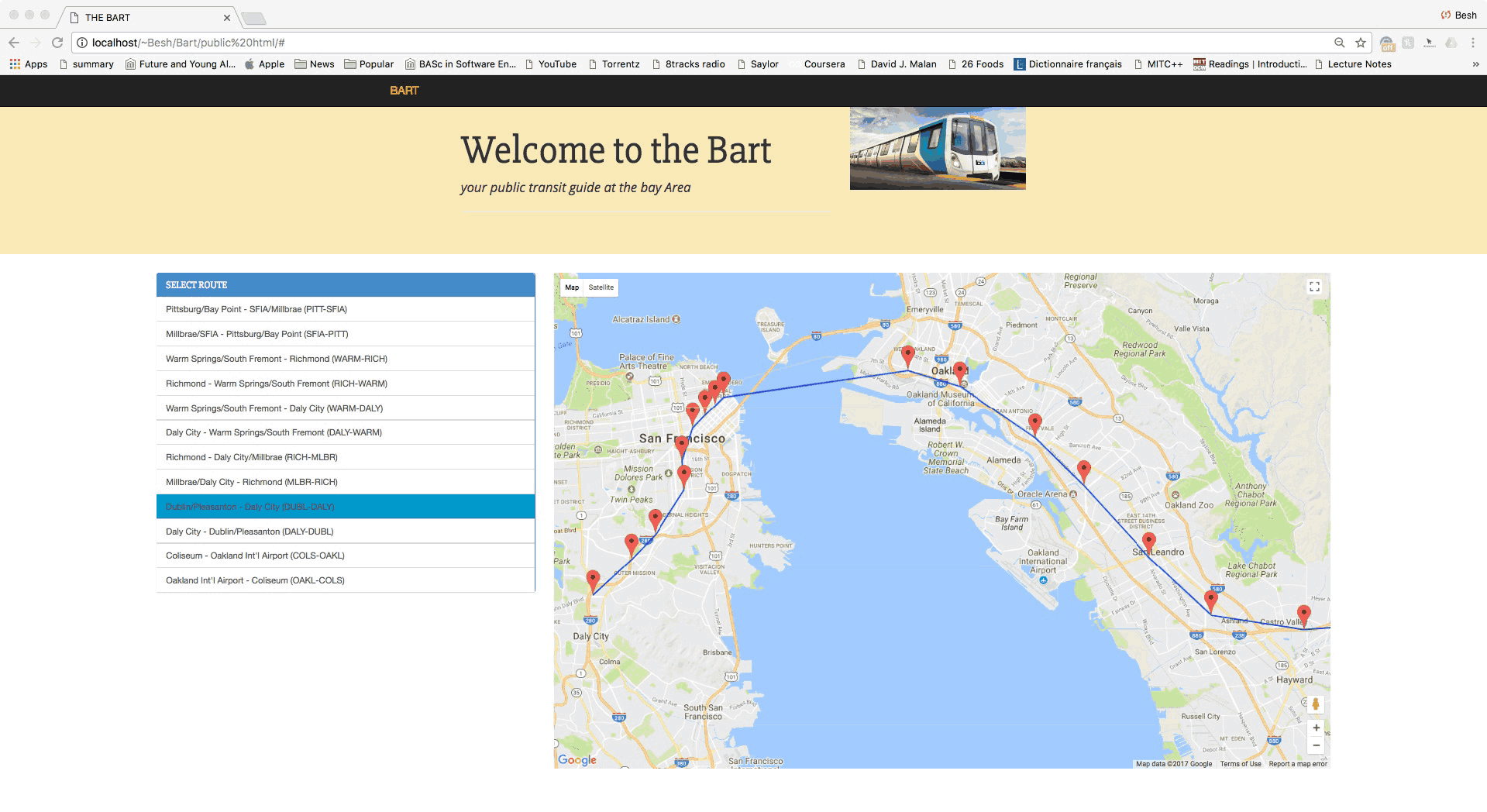
Task: Click the BART brand link in navbar
Action: coord(404,91)
